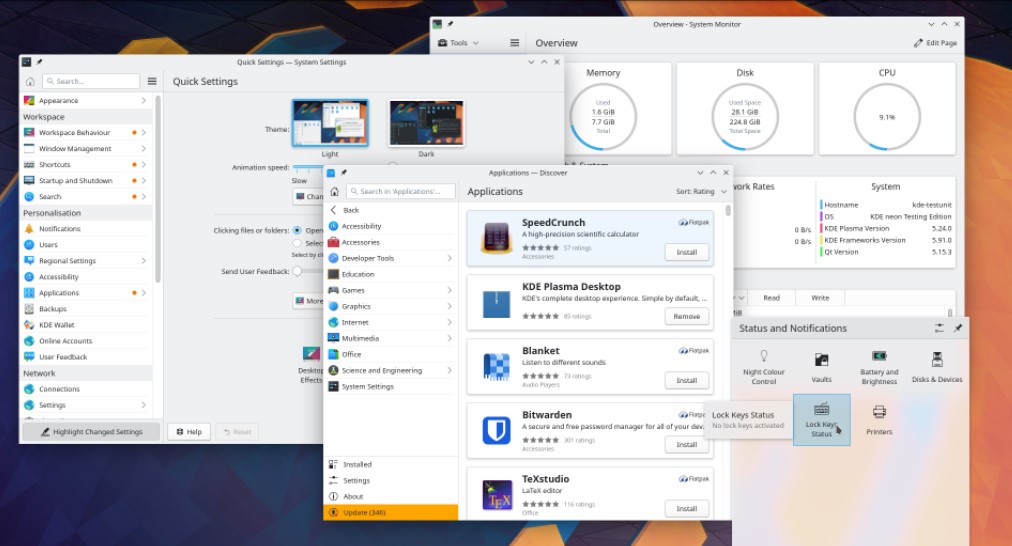This screenshot has width=1012, height=546.
Task: Click the Discover home icon
Action: (x=334, y=191)
